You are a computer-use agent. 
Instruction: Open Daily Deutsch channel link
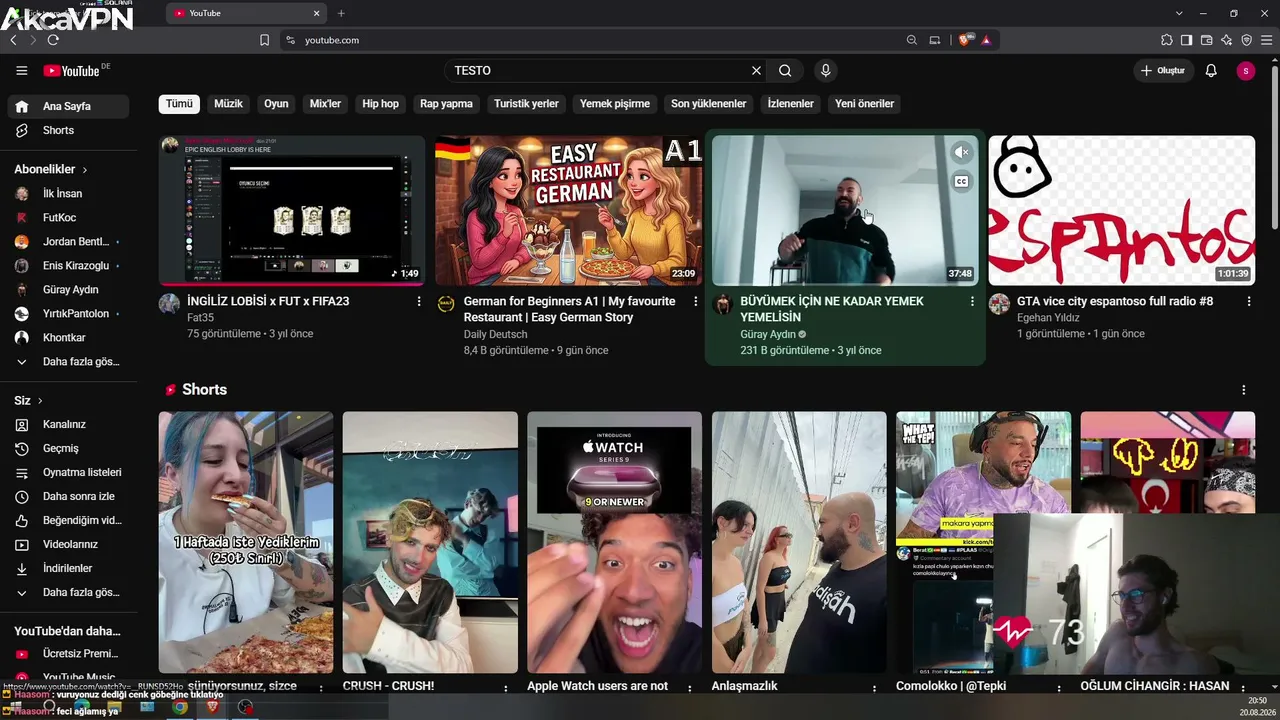496,334
